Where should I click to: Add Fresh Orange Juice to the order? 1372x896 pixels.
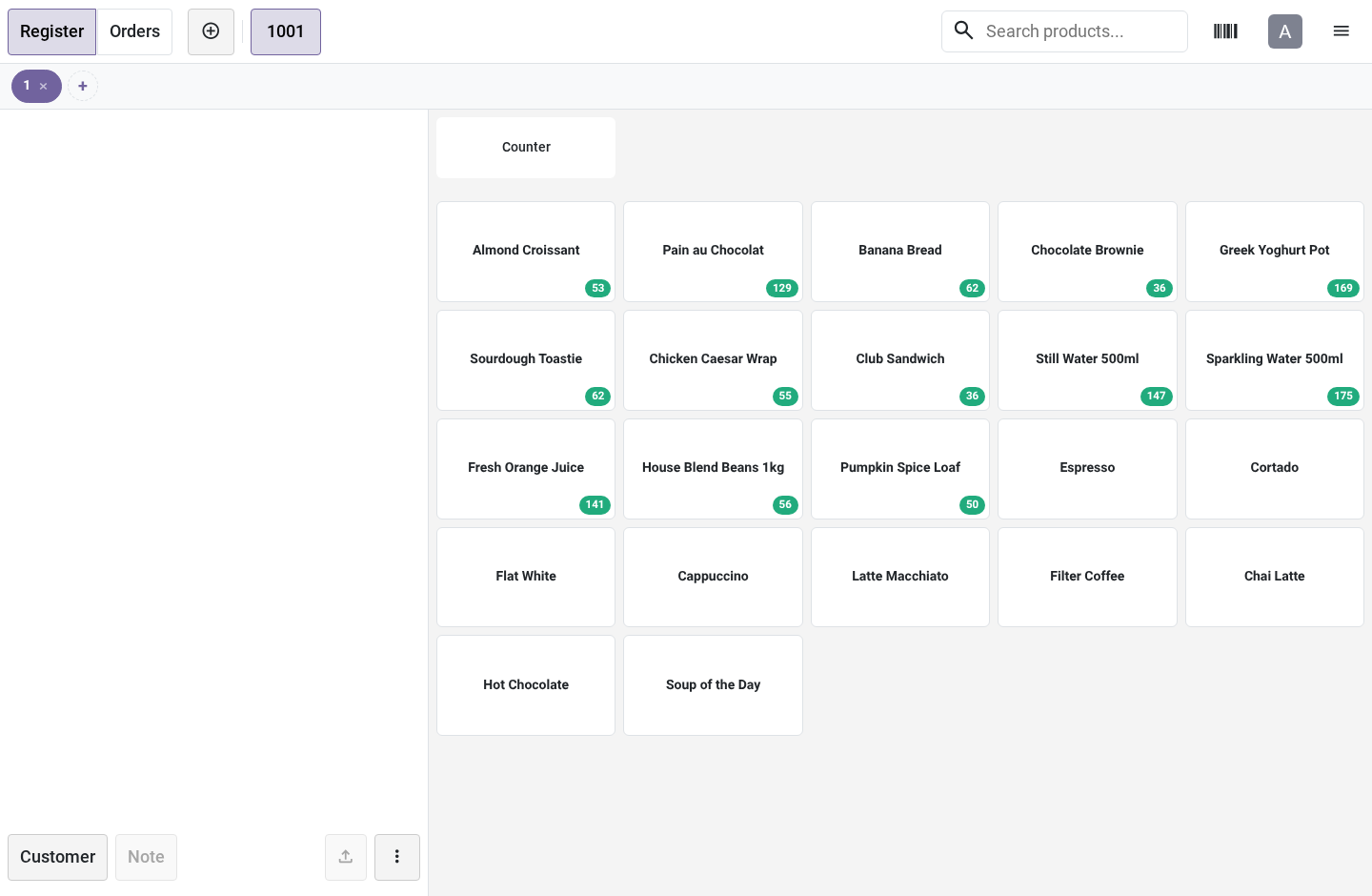click(526, 469)
